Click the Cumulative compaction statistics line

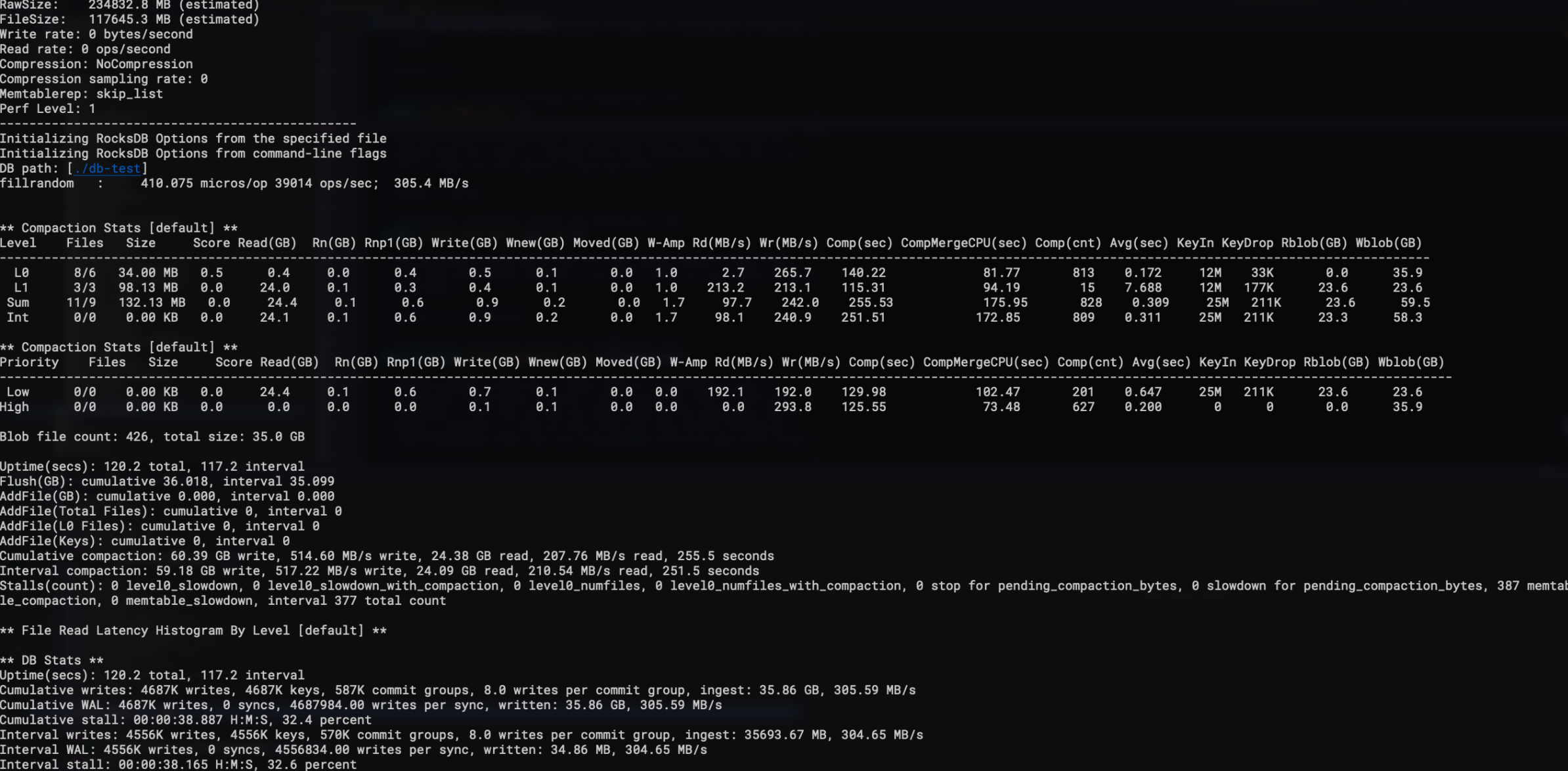(387, 556)
